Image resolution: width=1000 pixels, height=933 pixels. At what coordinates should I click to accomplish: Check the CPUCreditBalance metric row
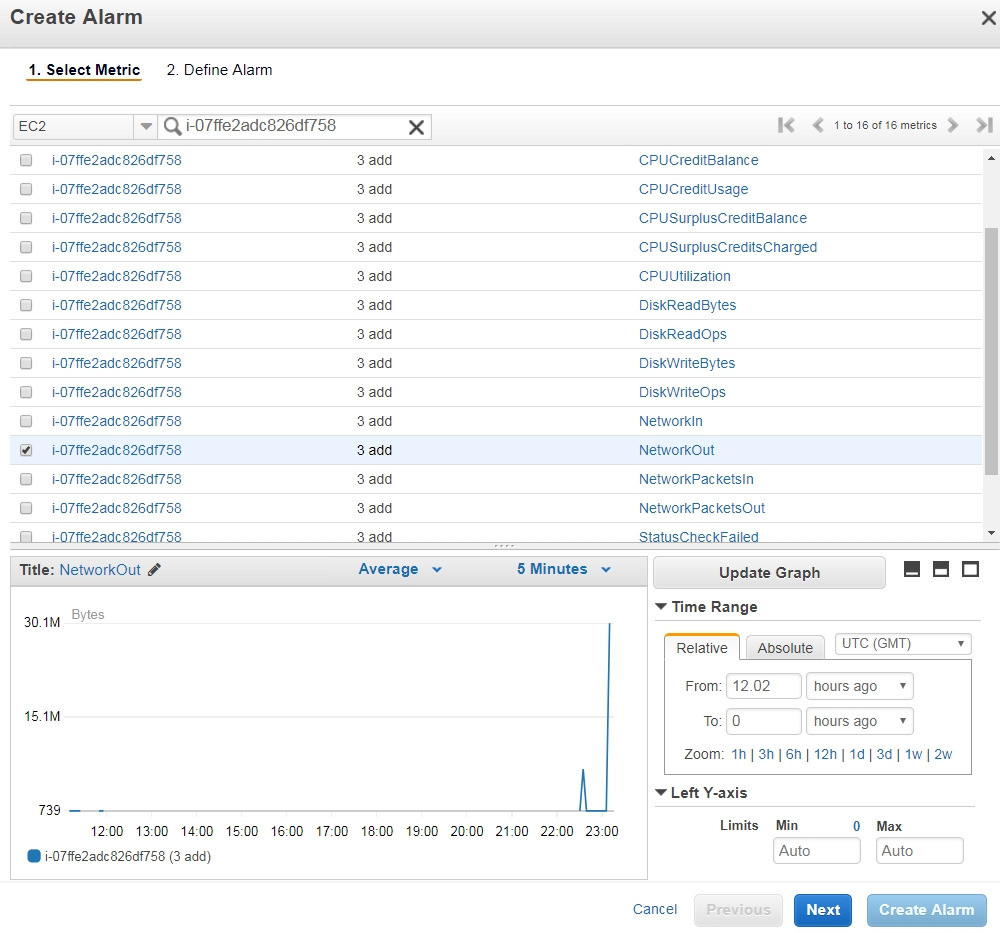[x=26, y=160]
